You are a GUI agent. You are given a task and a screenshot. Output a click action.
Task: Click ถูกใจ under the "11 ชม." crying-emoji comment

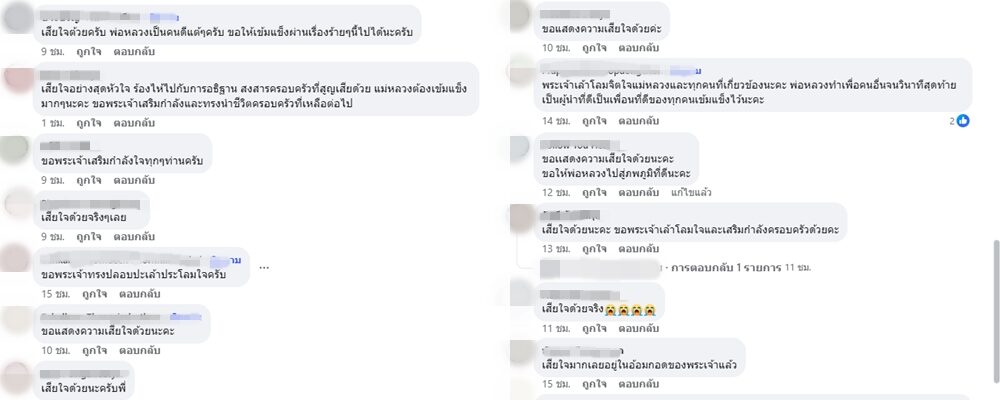(x=594, y=329)
